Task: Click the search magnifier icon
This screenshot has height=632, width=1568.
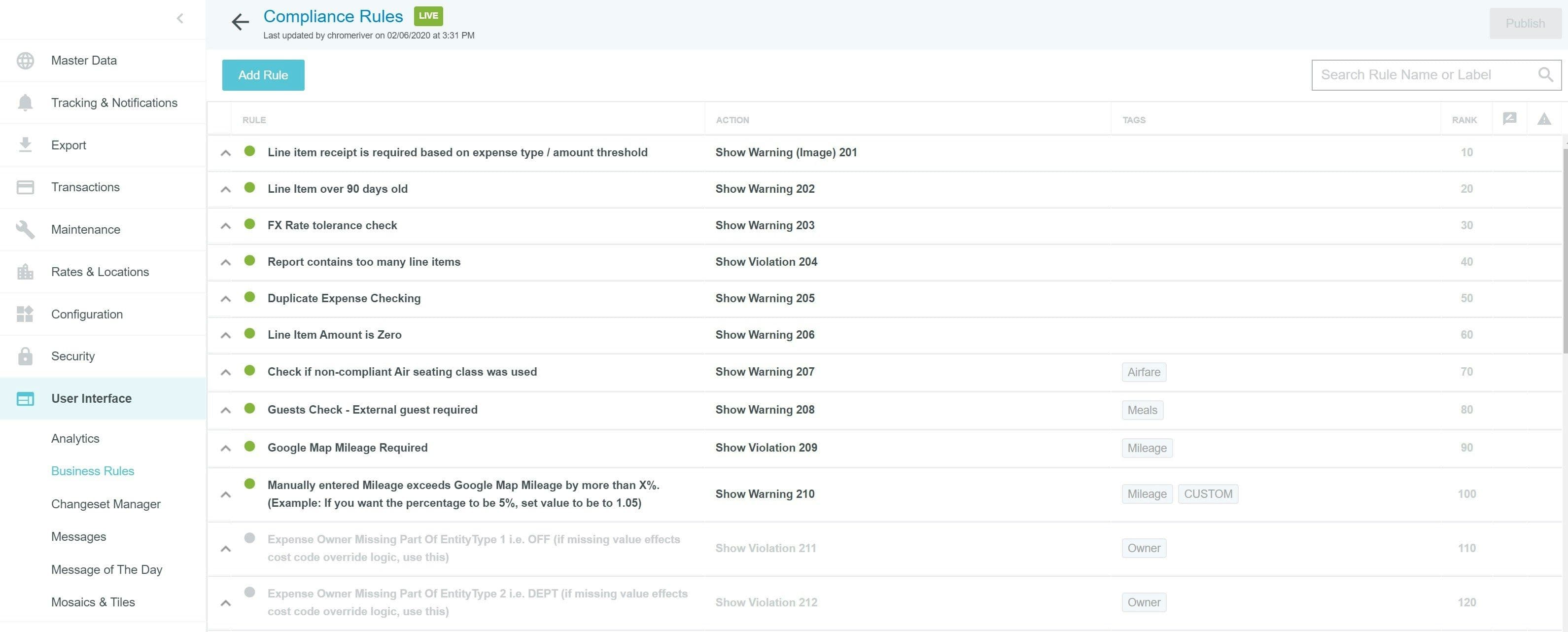Action: point(1545,75)
